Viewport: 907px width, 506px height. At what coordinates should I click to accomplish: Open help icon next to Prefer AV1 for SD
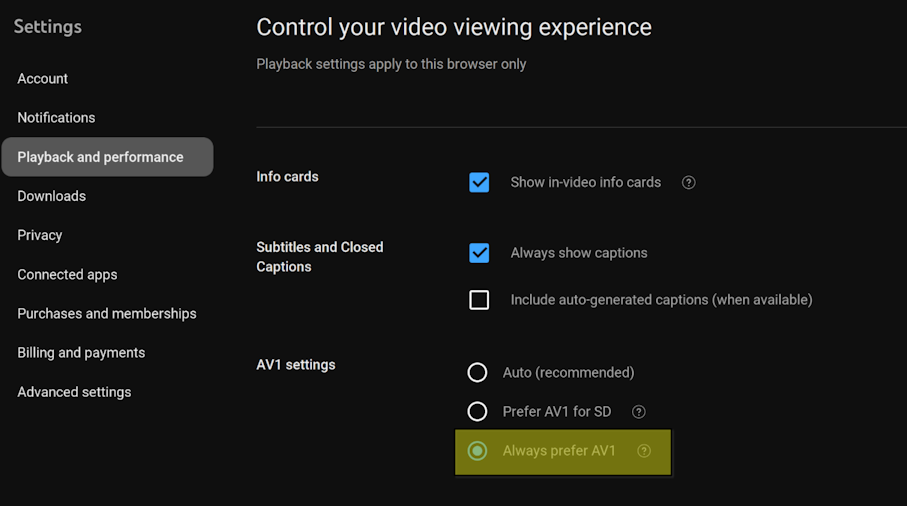coord(639,412)
